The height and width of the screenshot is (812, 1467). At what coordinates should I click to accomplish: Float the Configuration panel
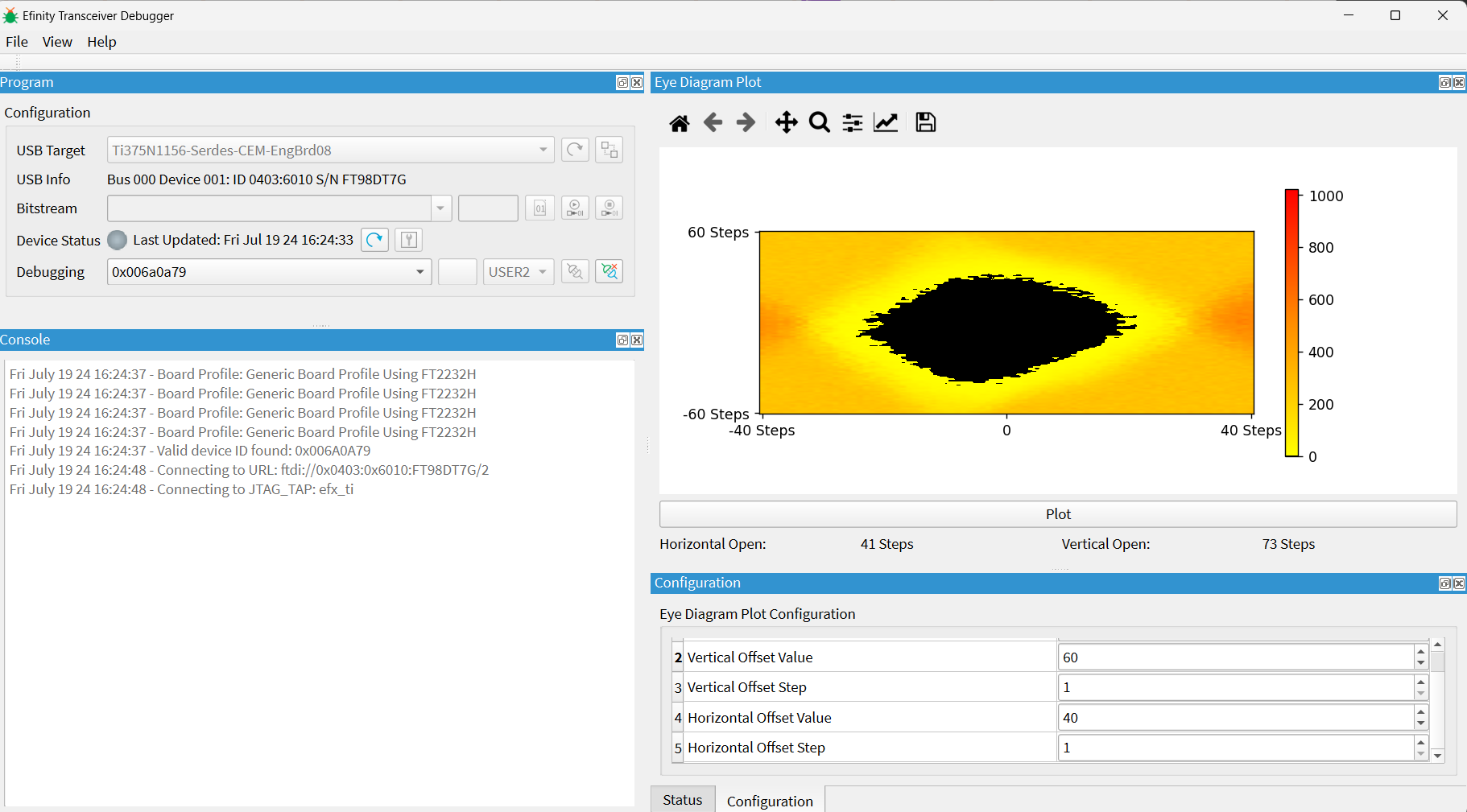click(x=1445, y=583)
